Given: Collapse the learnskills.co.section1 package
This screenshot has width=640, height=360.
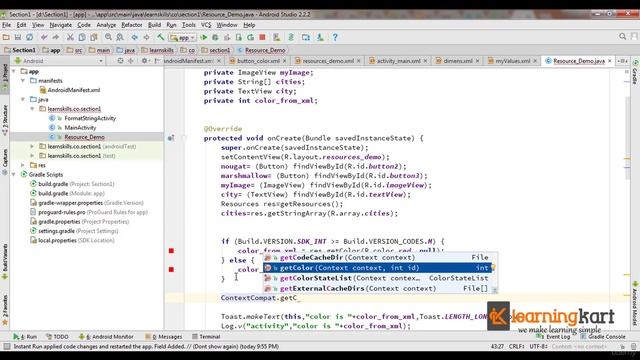Looking at the screenshot, I should 33,109.
